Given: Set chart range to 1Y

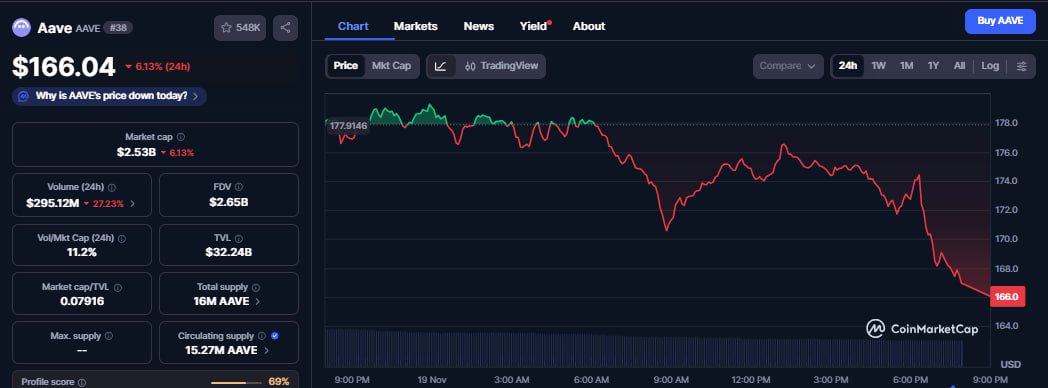Looking at the screenshot, I should click(933, 66).
